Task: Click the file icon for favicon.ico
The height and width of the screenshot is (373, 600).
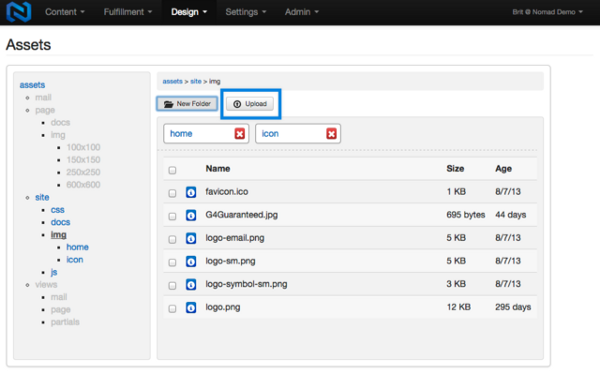Action: (x=191, y=192)
